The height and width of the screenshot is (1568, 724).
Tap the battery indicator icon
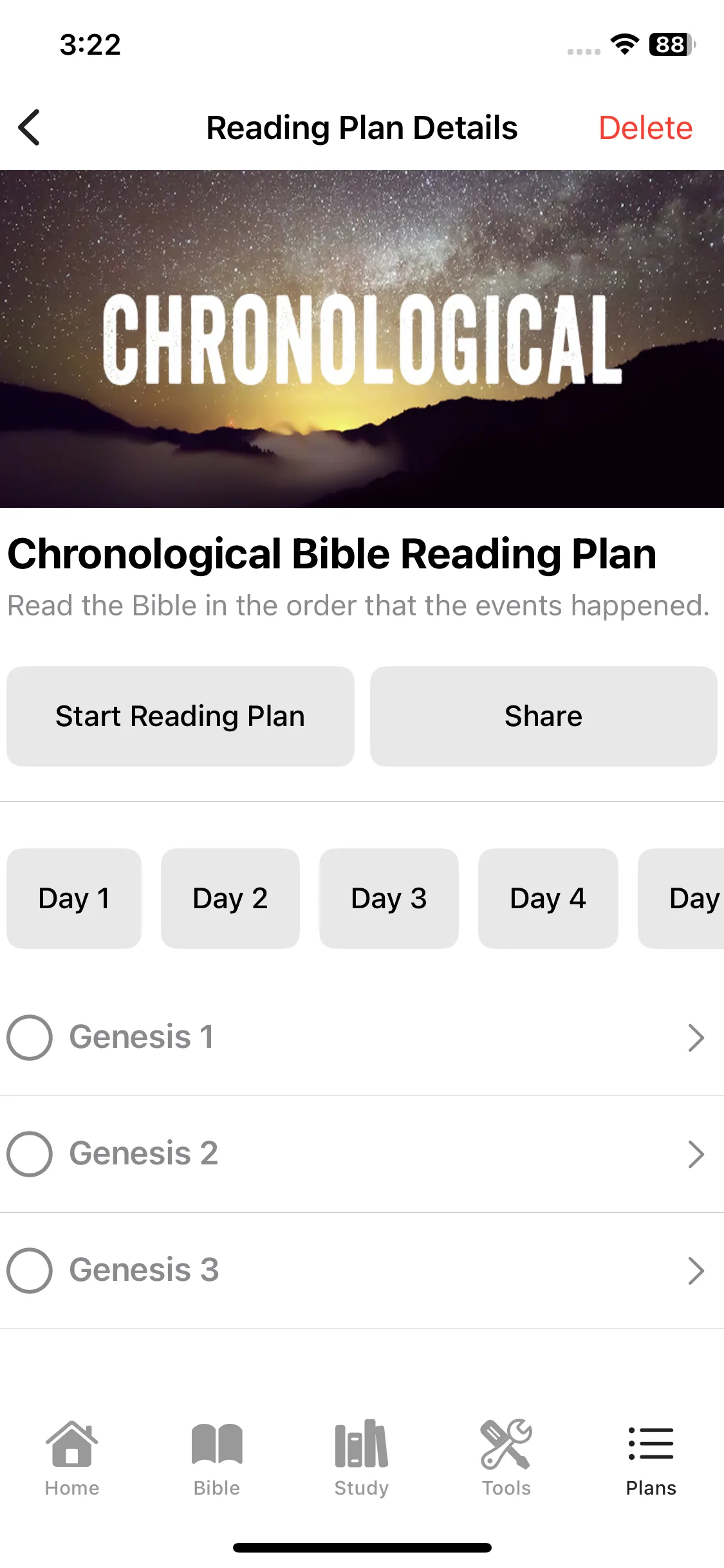672,44
